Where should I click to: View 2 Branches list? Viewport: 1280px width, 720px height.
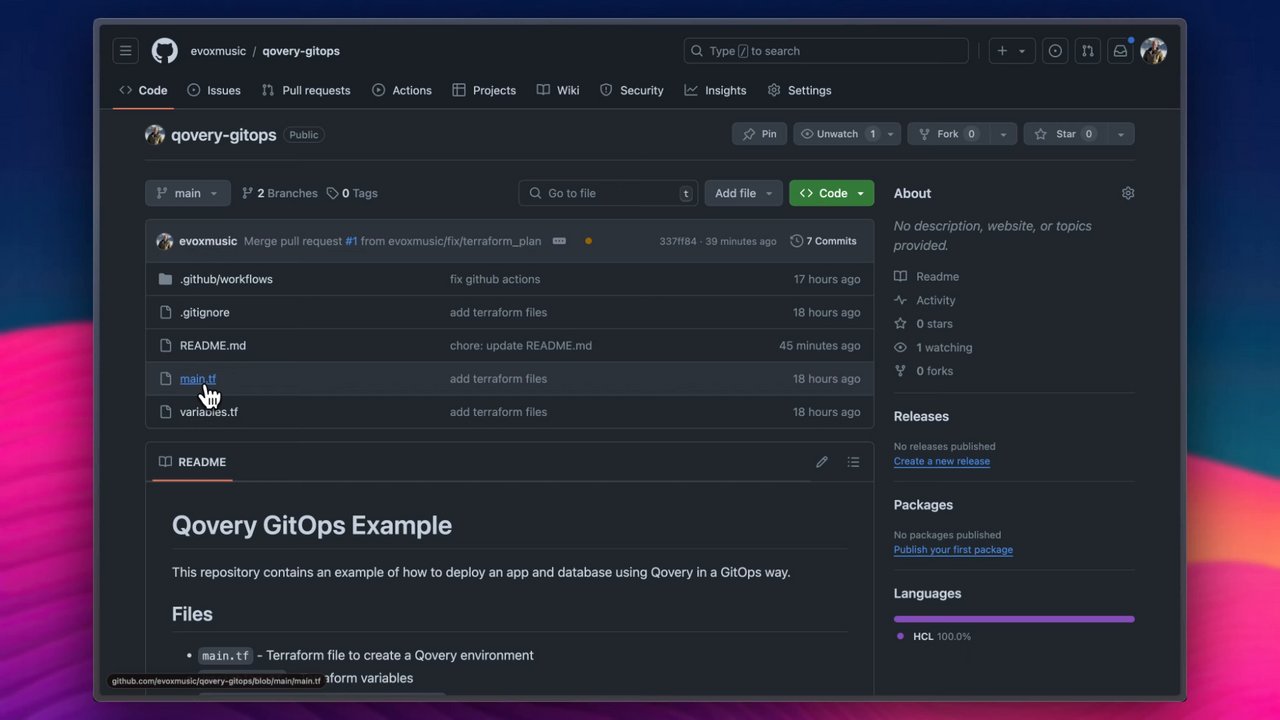point(280,193)
